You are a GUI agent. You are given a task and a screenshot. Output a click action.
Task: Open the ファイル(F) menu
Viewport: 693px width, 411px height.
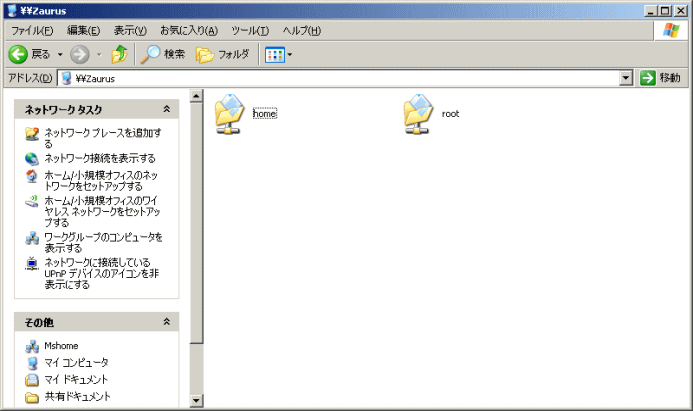tap(32, 30)
